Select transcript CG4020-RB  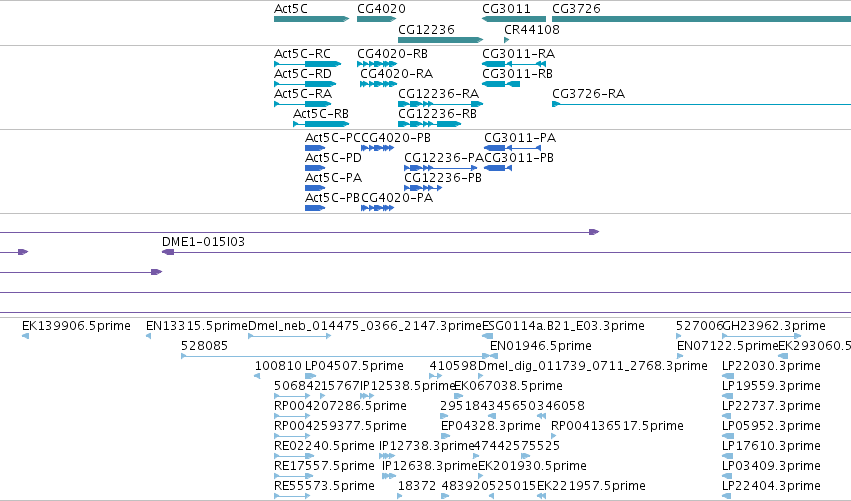click(x=377, y=64)
